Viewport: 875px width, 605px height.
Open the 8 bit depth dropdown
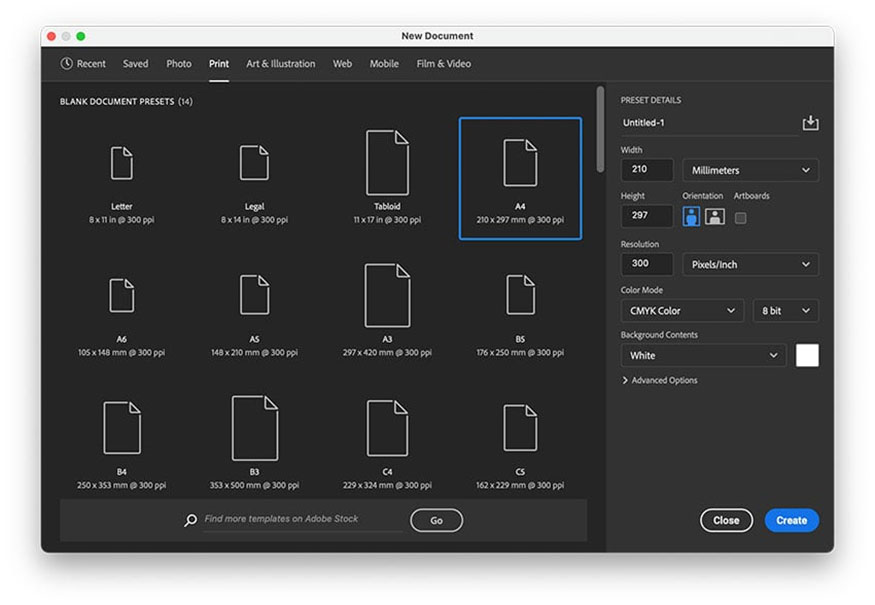tap(786, 311)
